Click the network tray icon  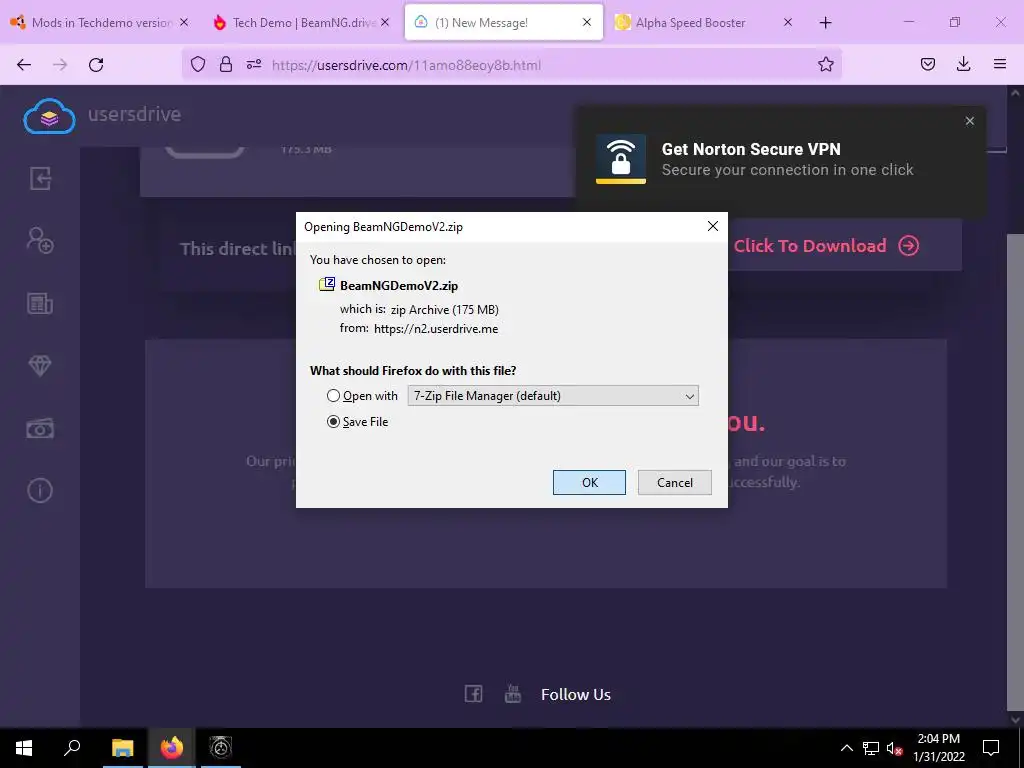click(871, 748)
